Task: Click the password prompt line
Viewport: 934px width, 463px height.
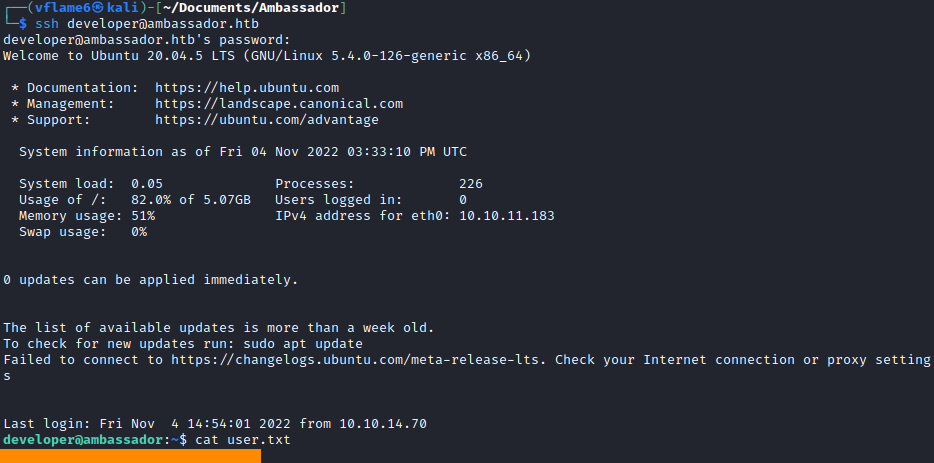Action: [x=147, y=40]
